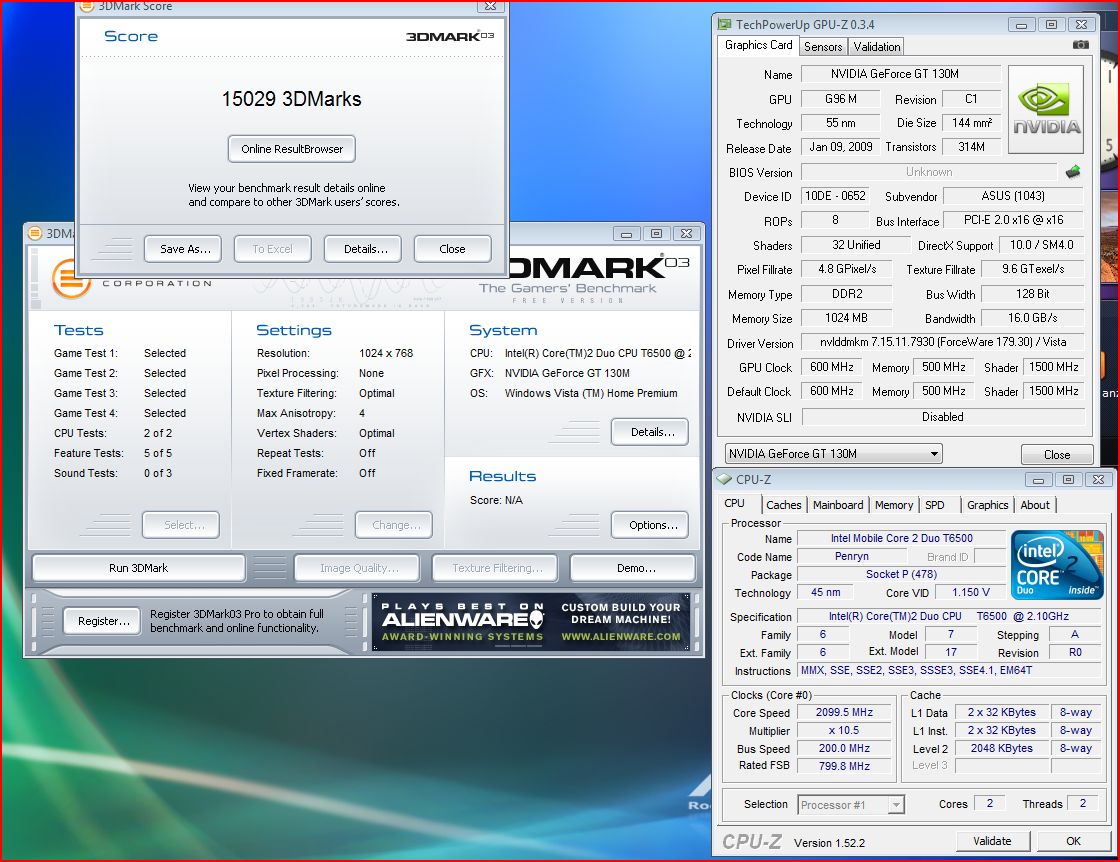Minimize the 3DMark03 main window
The image size is (1120, 862).
pos(626,234)
